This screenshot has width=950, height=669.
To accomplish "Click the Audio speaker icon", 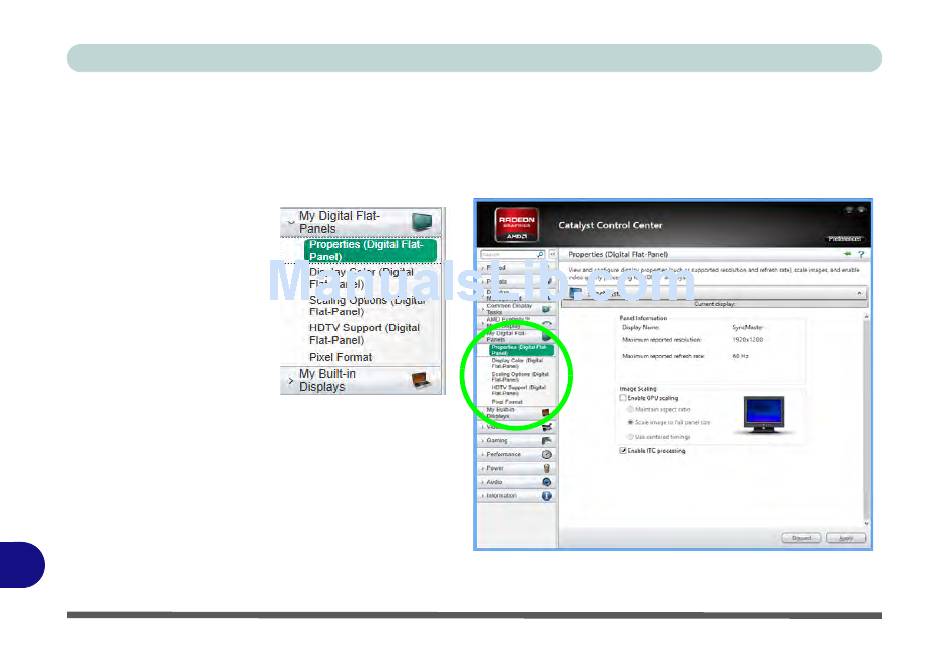I will click(547, 482).
